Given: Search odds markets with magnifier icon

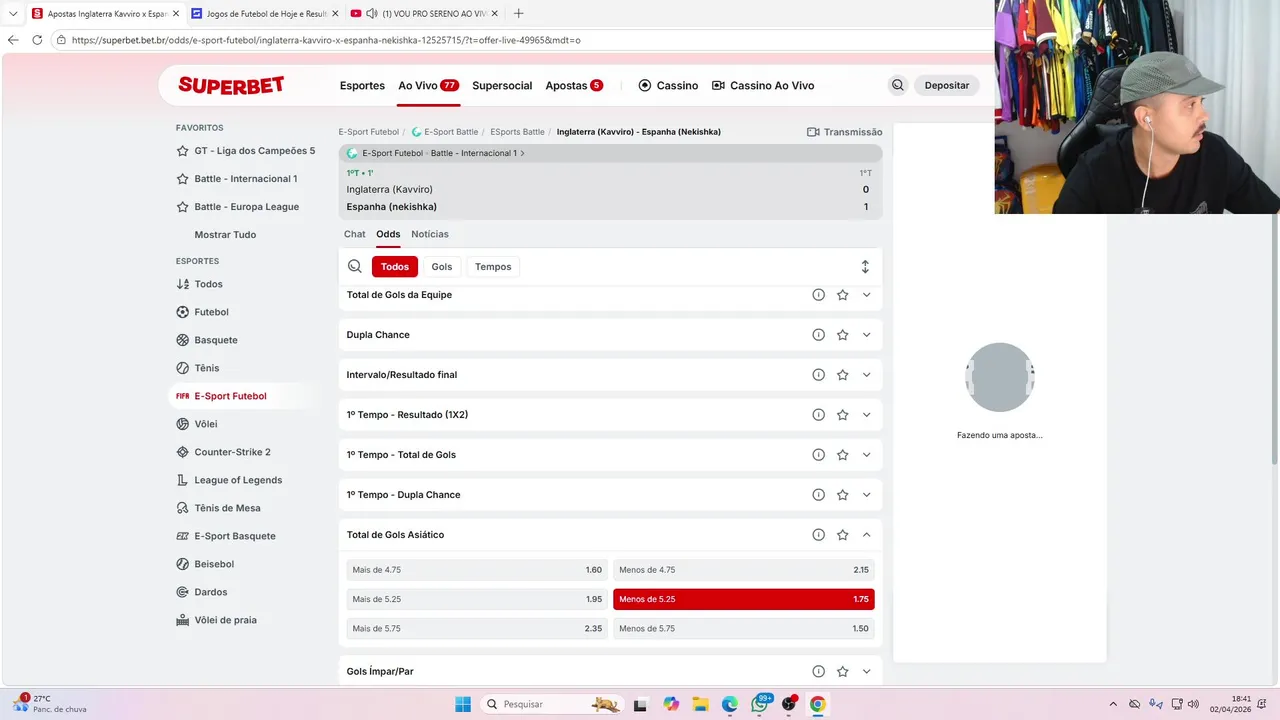Looking at the screenshot, I should [x=355, y=267].
